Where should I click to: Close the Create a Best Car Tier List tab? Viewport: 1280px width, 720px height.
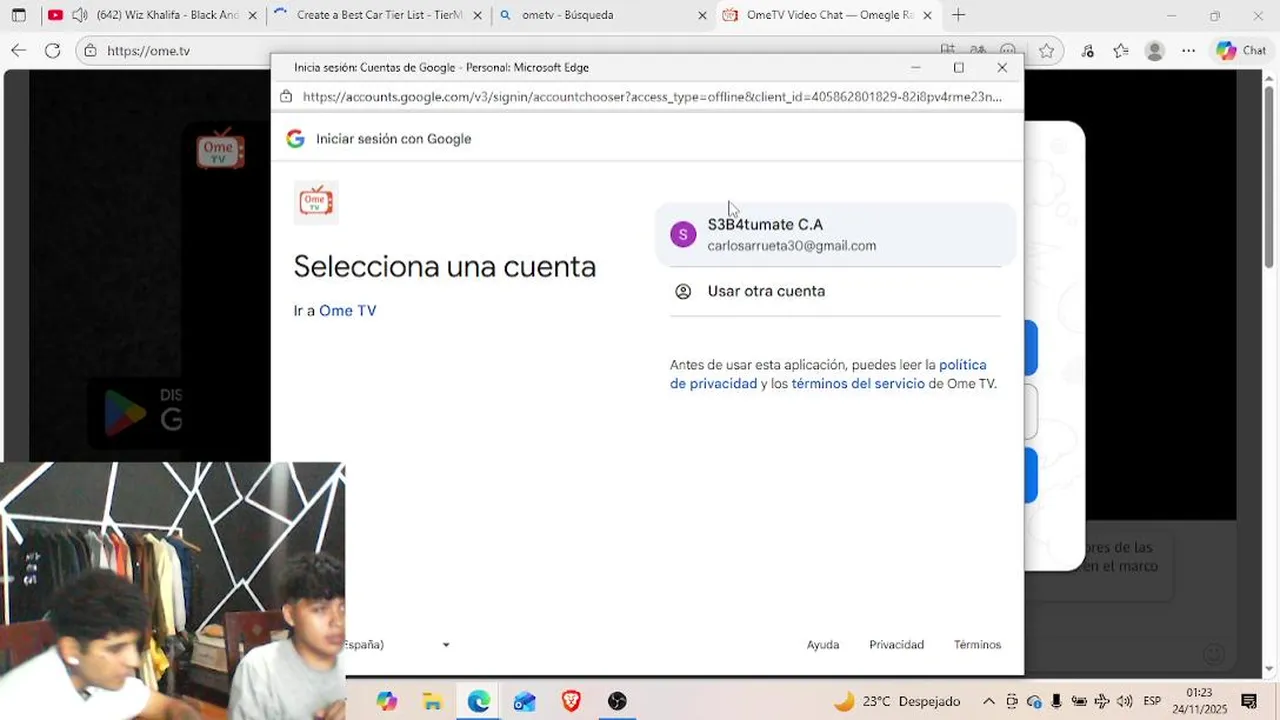click(477, 15)
